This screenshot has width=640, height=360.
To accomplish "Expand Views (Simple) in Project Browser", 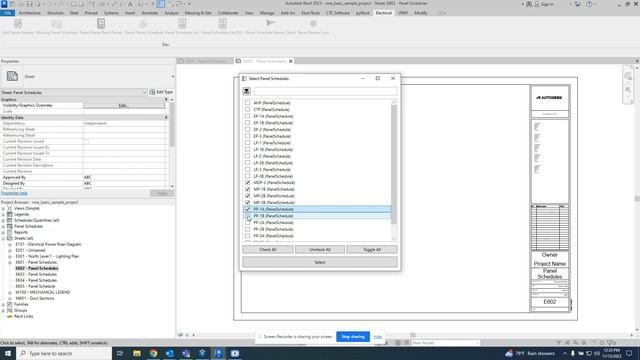I will point(3,209).
